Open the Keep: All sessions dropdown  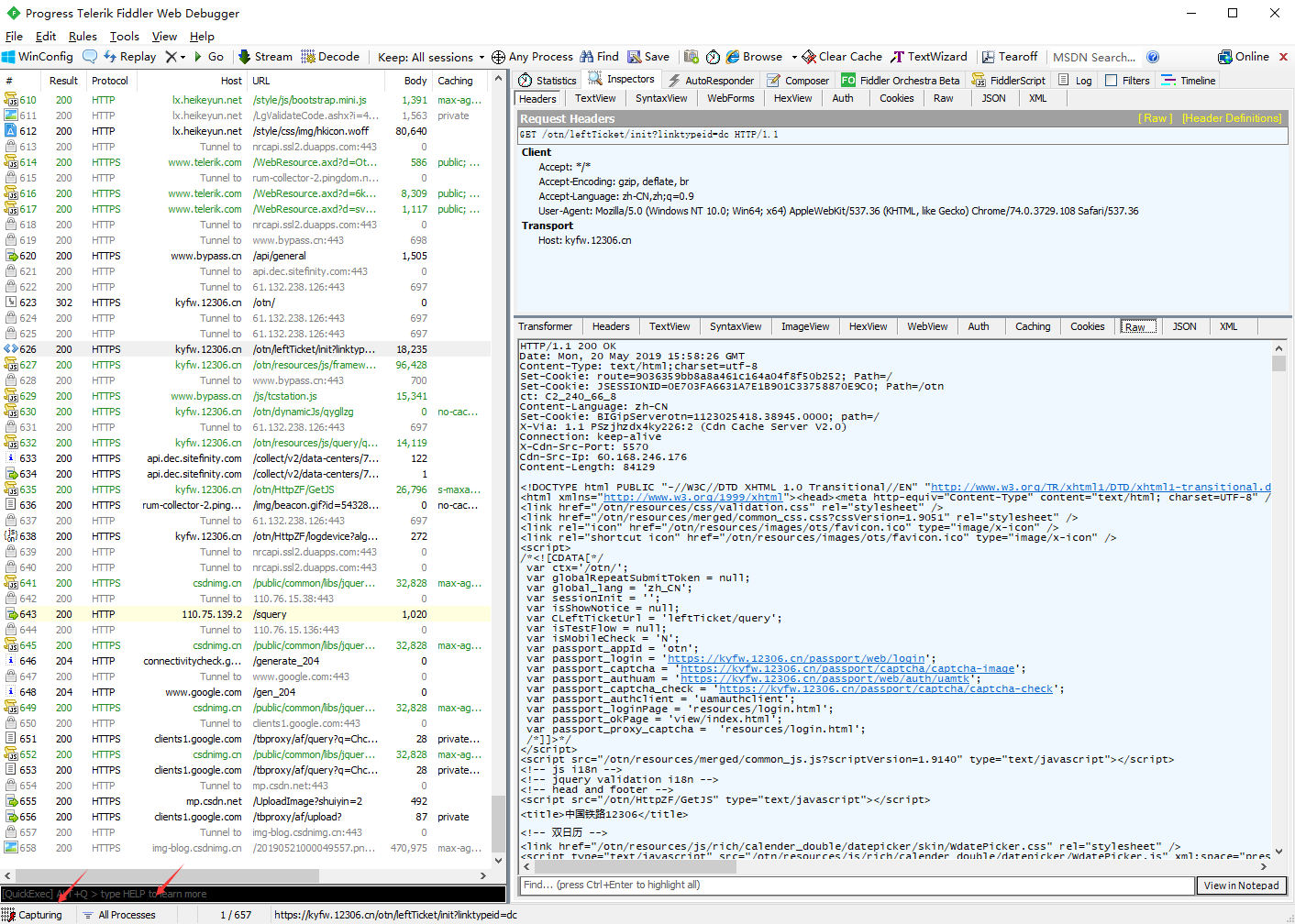pos(427,56)
